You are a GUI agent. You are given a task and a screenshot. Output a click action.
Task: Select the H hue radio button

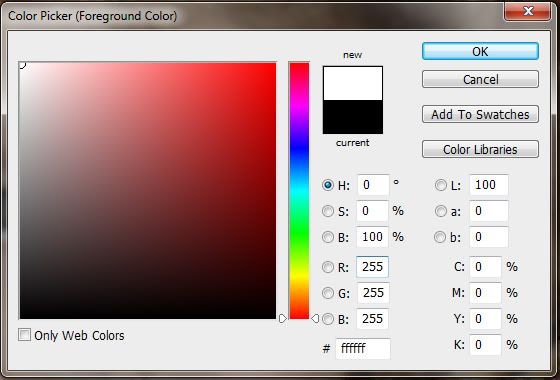328,185
